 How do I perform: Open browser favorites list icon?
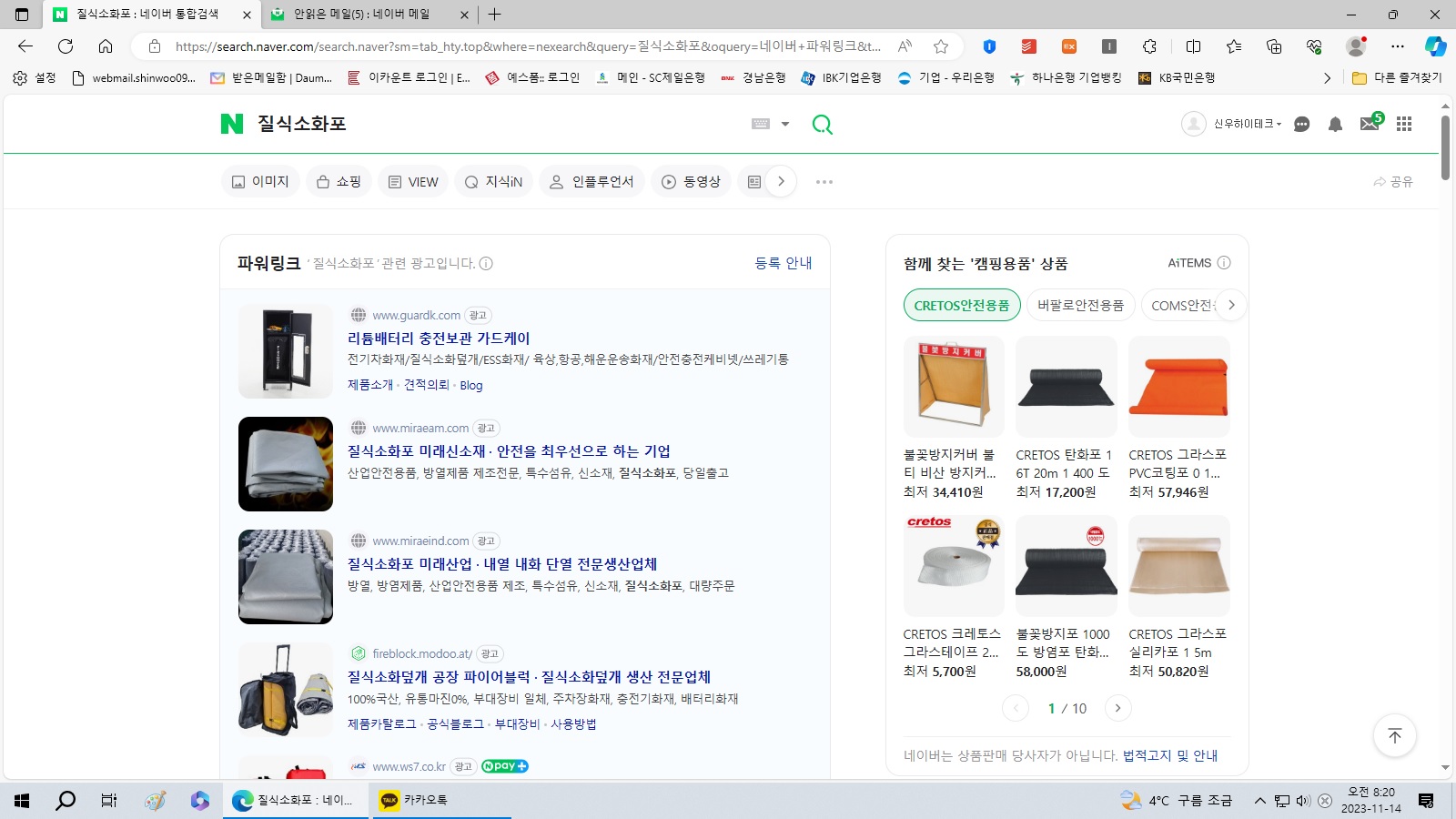coord(1234,46)
